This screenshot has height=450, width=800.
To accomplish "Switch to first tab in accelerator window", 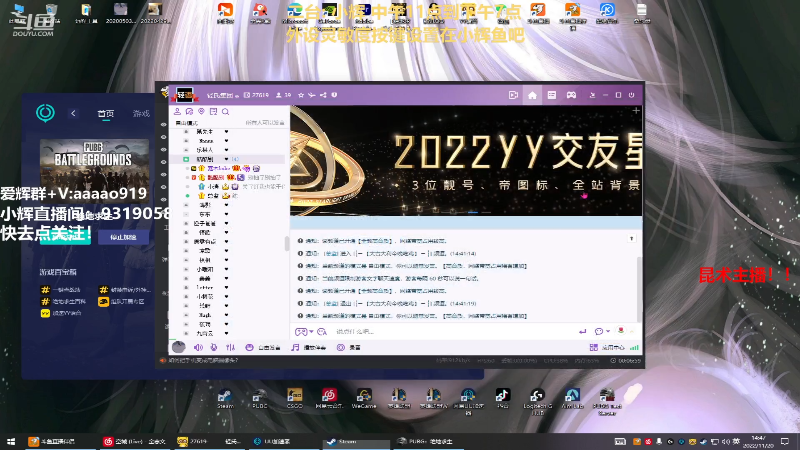I will pos(106,113).
